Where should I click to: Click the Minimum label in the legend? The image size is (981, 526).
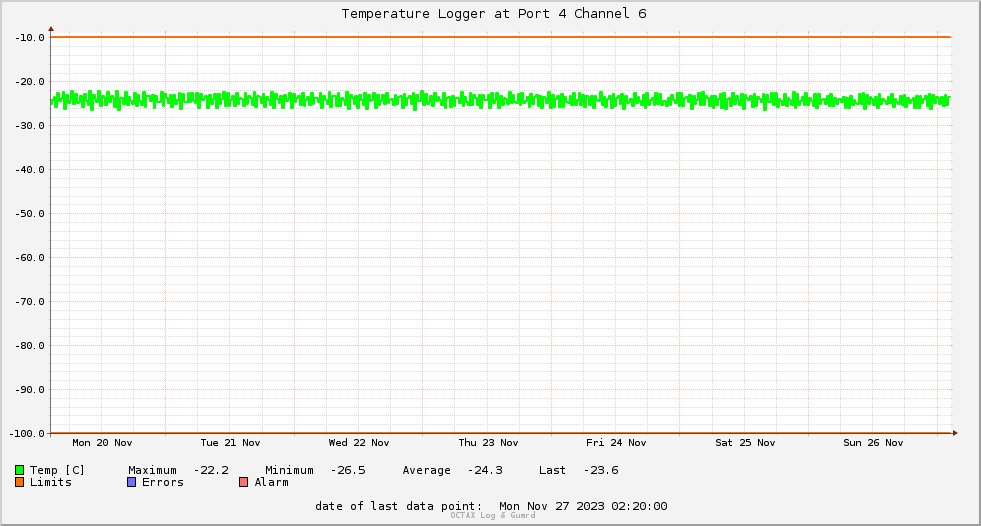(x=289, y=470)
